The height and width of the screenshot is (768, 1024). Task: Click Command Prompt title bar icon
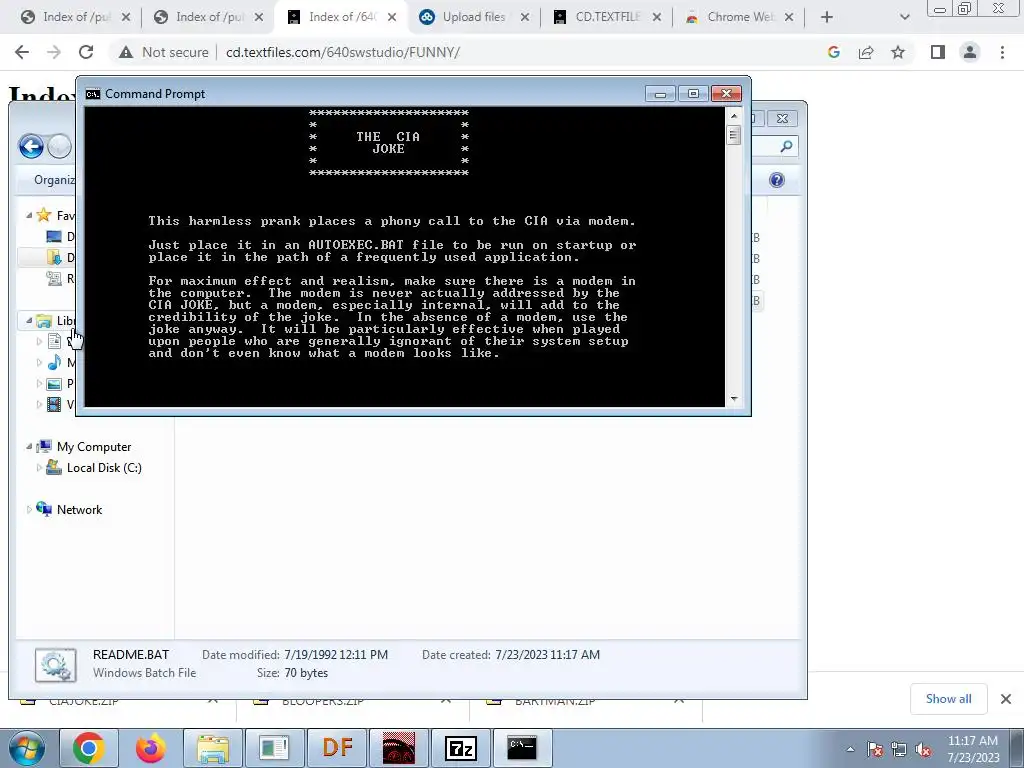click(93, 94)
